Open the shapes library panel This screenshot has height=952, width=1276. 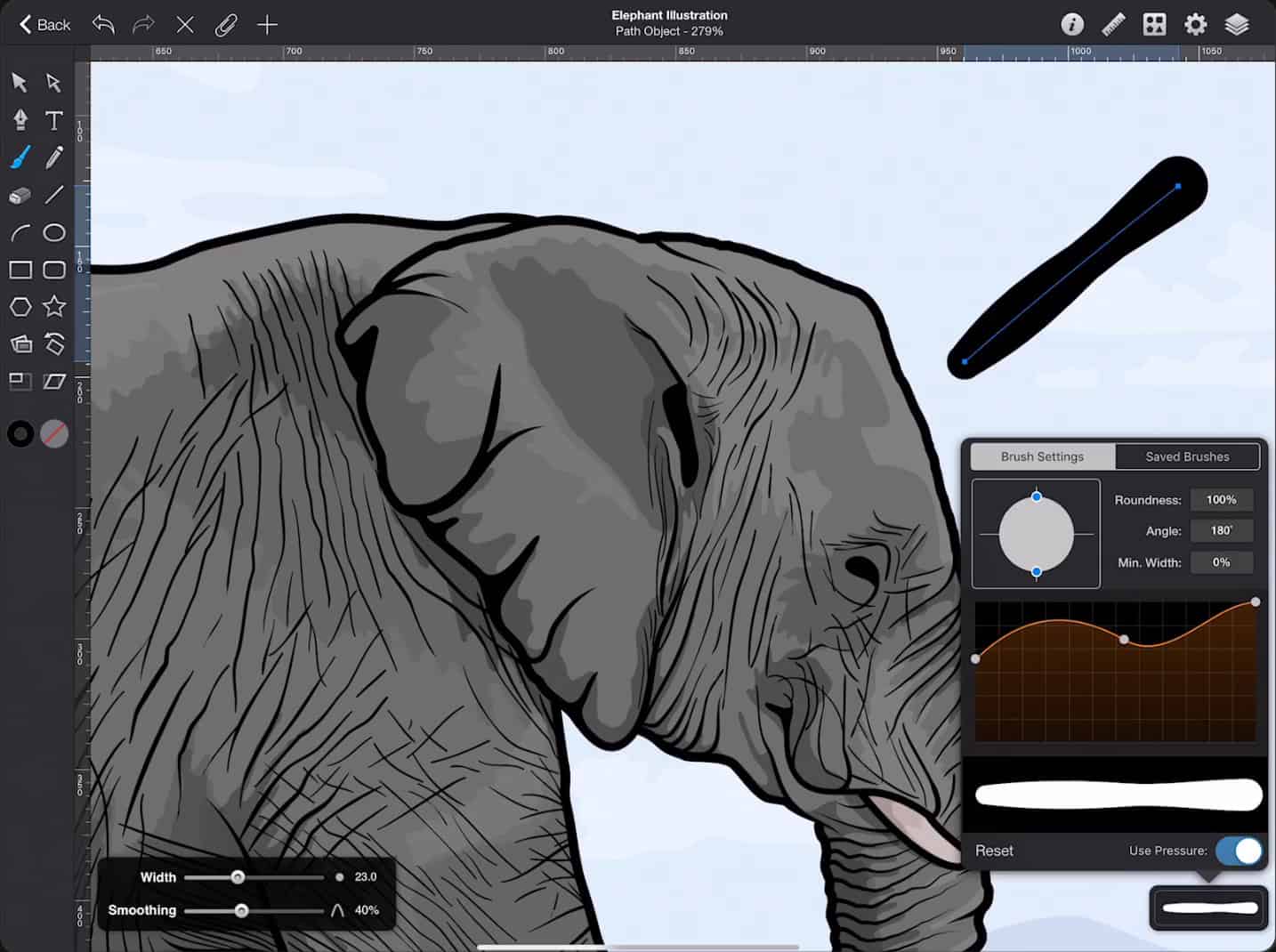point(20,344)
